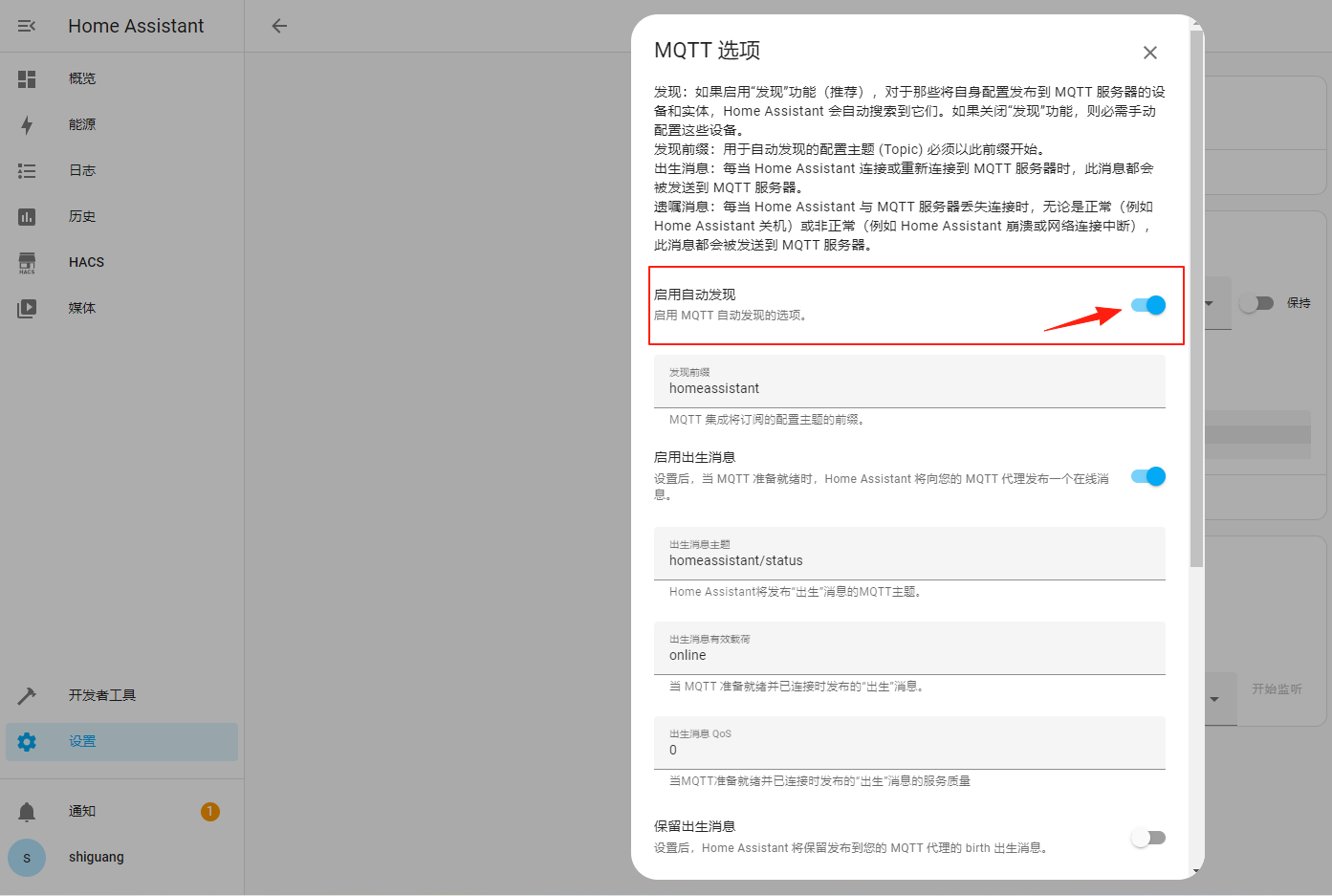Click text MQTT 集成将订阅的配置主题的前缀。
This screenshot has width=1332, height=896.
(x=769, y=420)
